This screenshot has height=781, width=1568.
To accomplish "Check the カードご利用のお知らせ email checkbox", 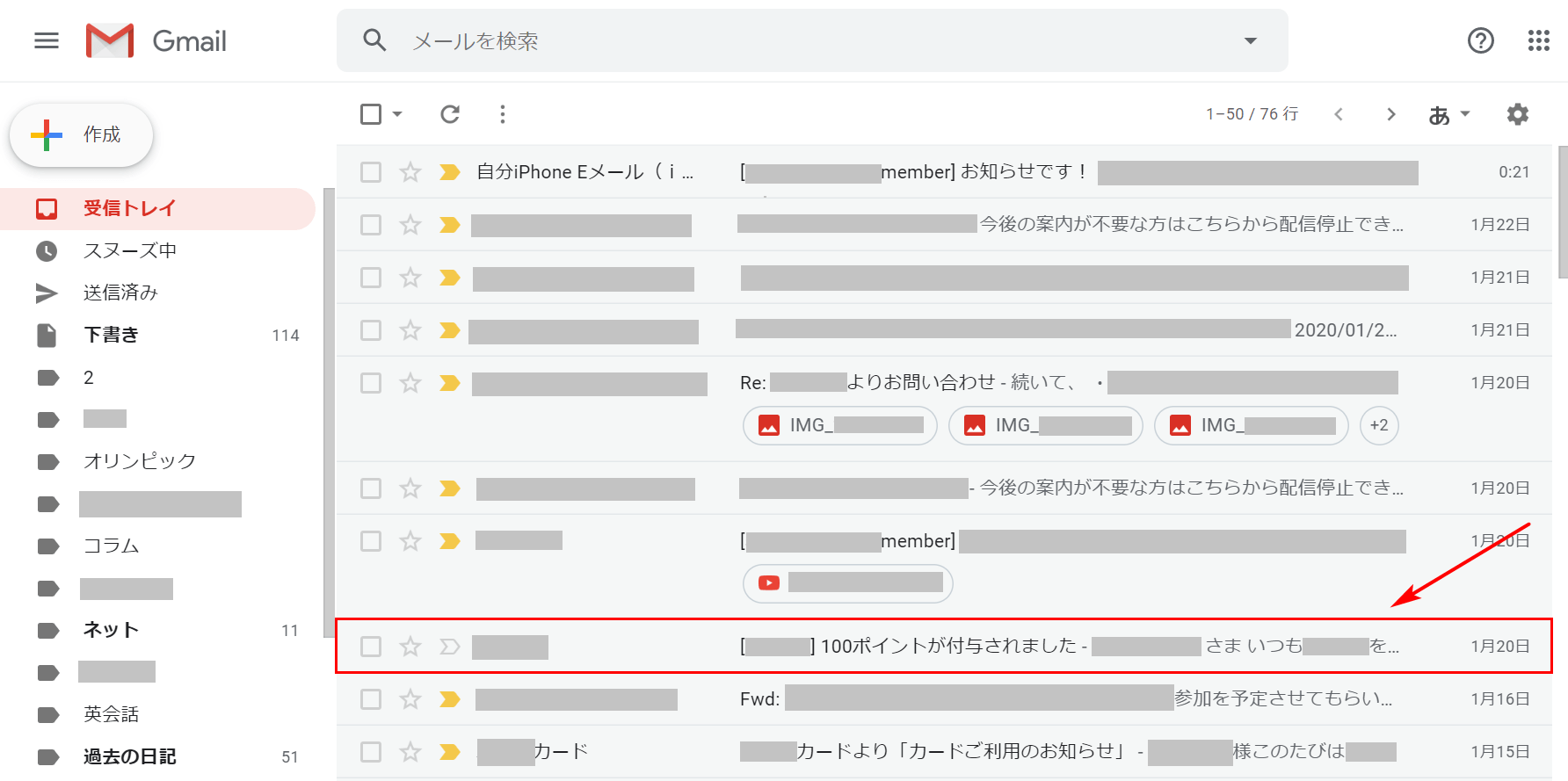I will 371,752.
